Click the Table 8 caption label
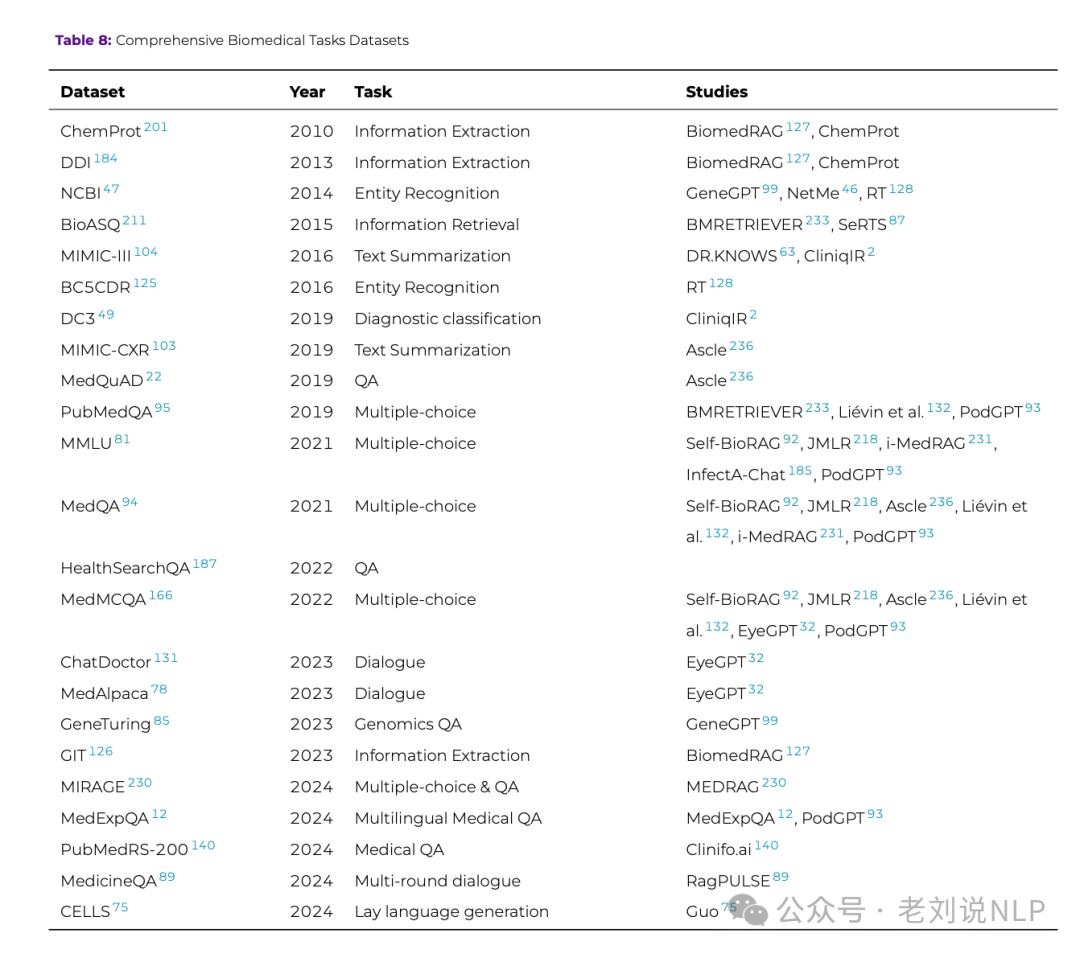 click(83, 40)
